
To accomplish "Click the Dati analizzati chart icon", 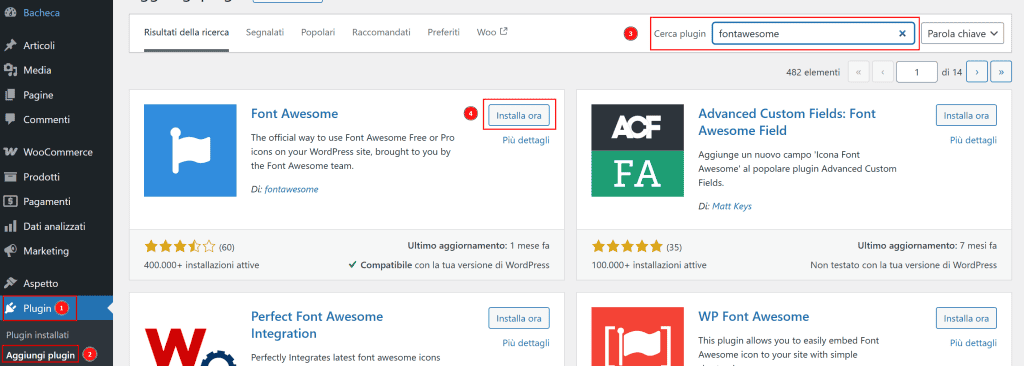I will click(x=10, y=227).
